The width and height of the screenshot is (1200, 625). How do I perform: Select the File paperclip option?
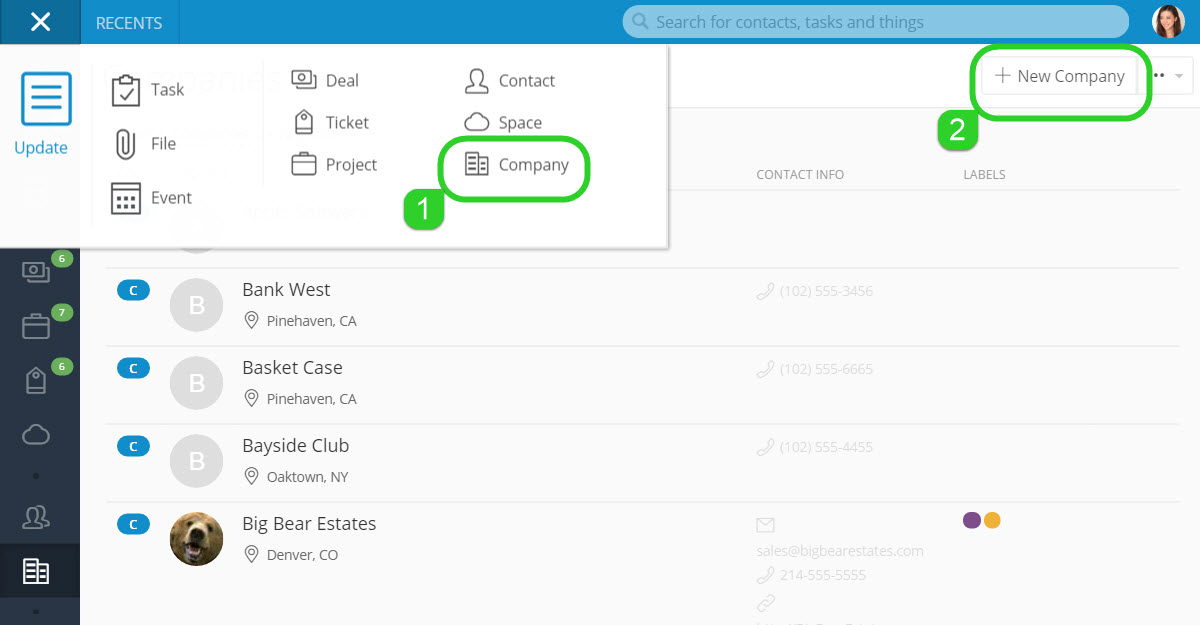point(145,144)
